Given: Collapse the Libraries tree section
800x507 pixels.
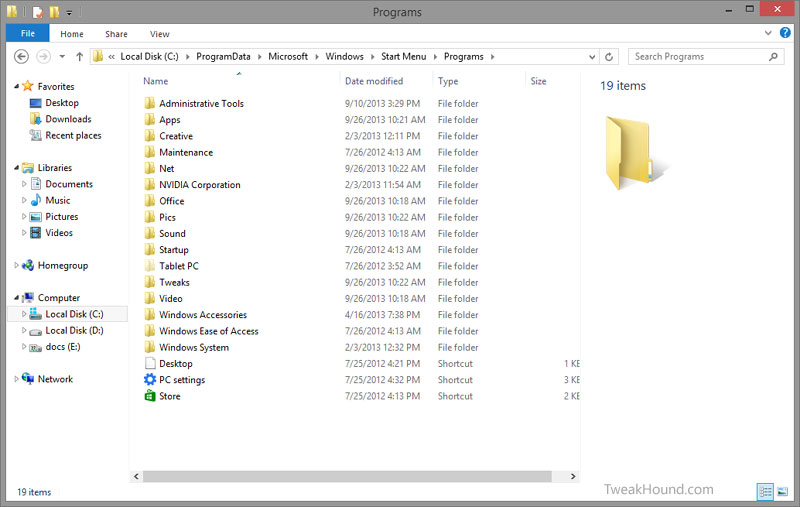Looking at the screenshot, I should pyautogui.click(x=16, y=167).
